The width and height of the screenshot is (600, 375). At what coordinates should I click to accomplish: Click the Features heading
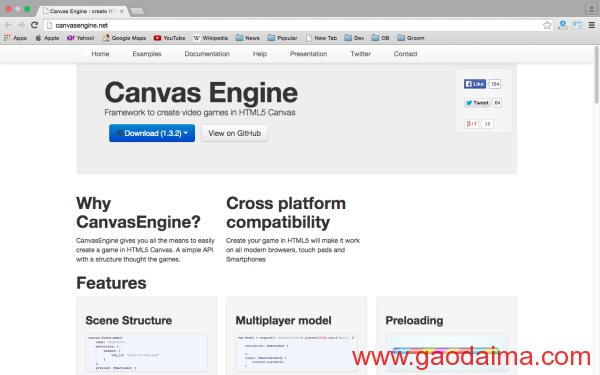pyautogui.click(x=111, y=283)
